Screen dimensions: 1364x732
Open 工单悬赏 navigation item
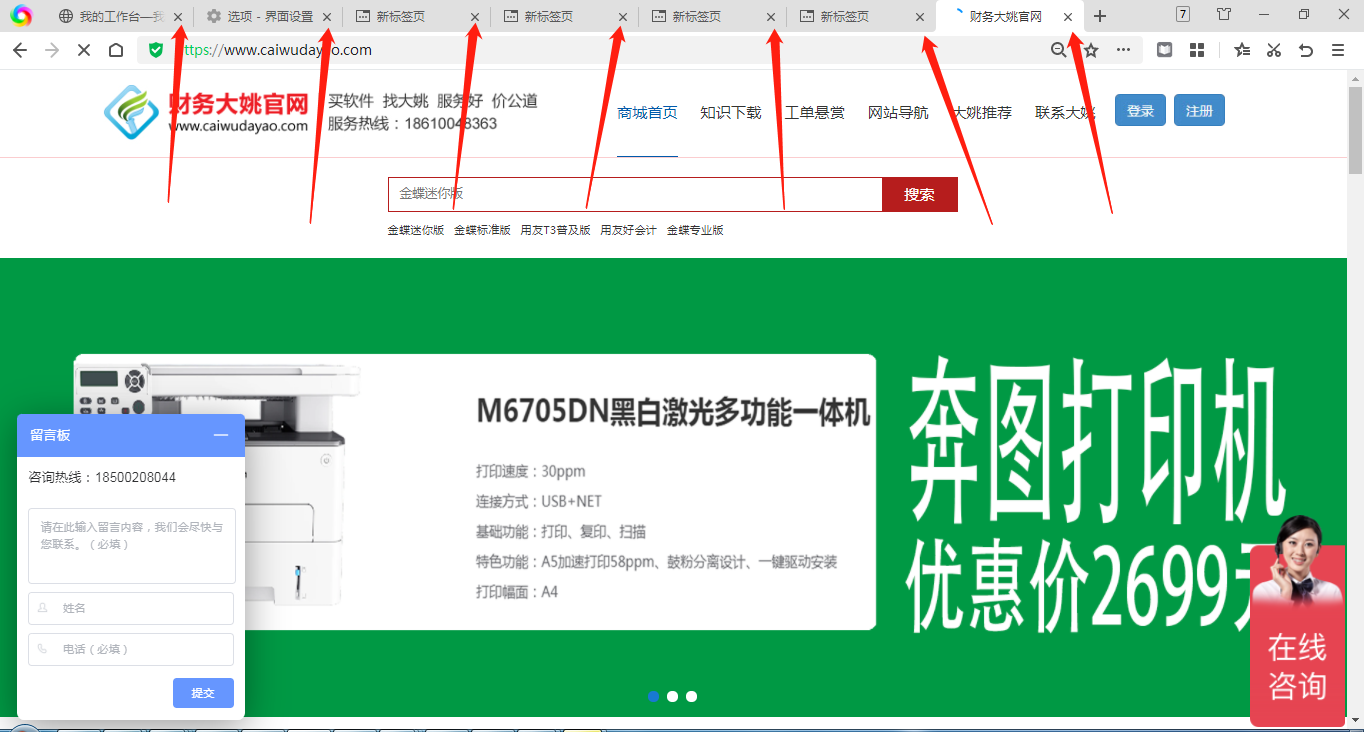click(x=814, y=113)
